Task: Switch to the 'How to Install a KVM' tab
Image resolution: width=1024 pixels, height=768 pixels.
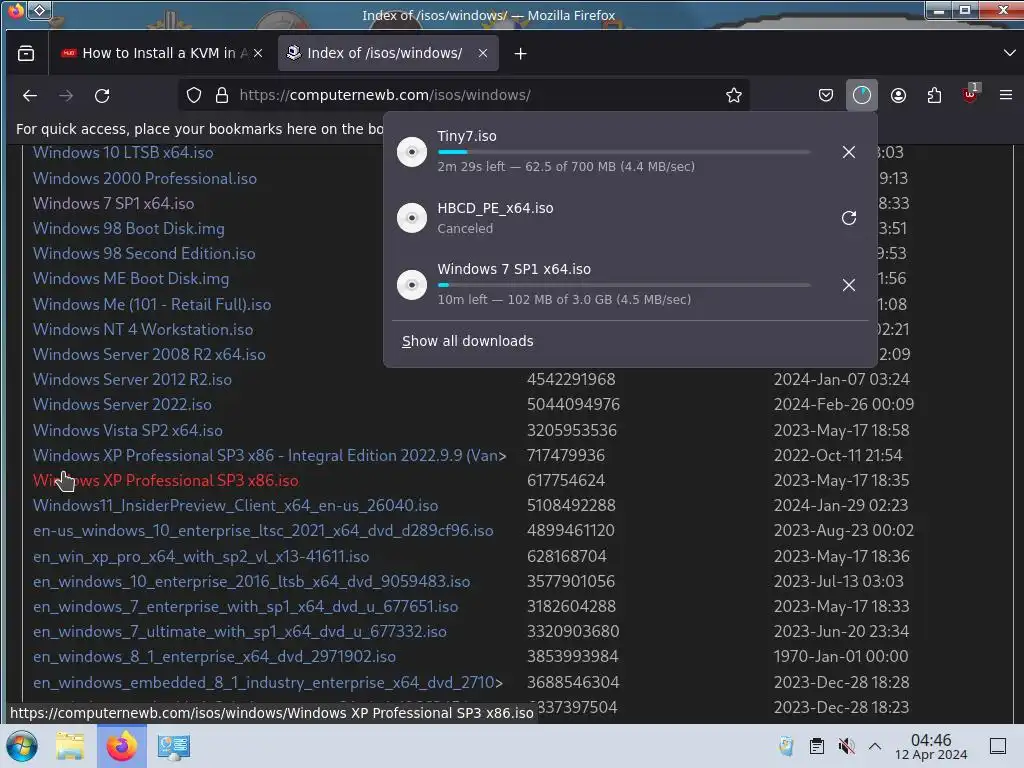Action: pyautogui.click(x=163, y=54)
